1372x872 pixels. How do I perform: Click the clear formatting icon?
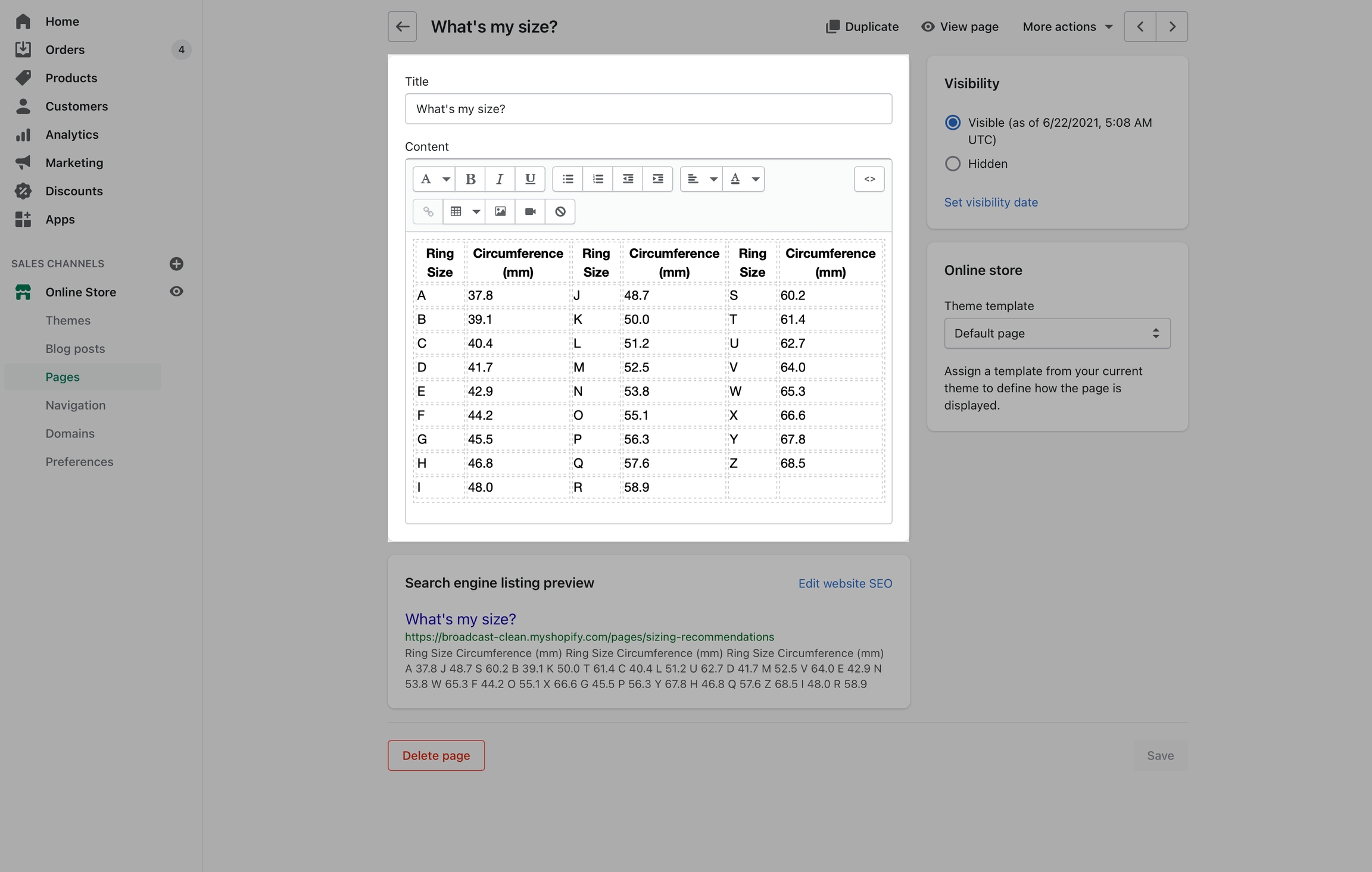(x=560, y=212)
